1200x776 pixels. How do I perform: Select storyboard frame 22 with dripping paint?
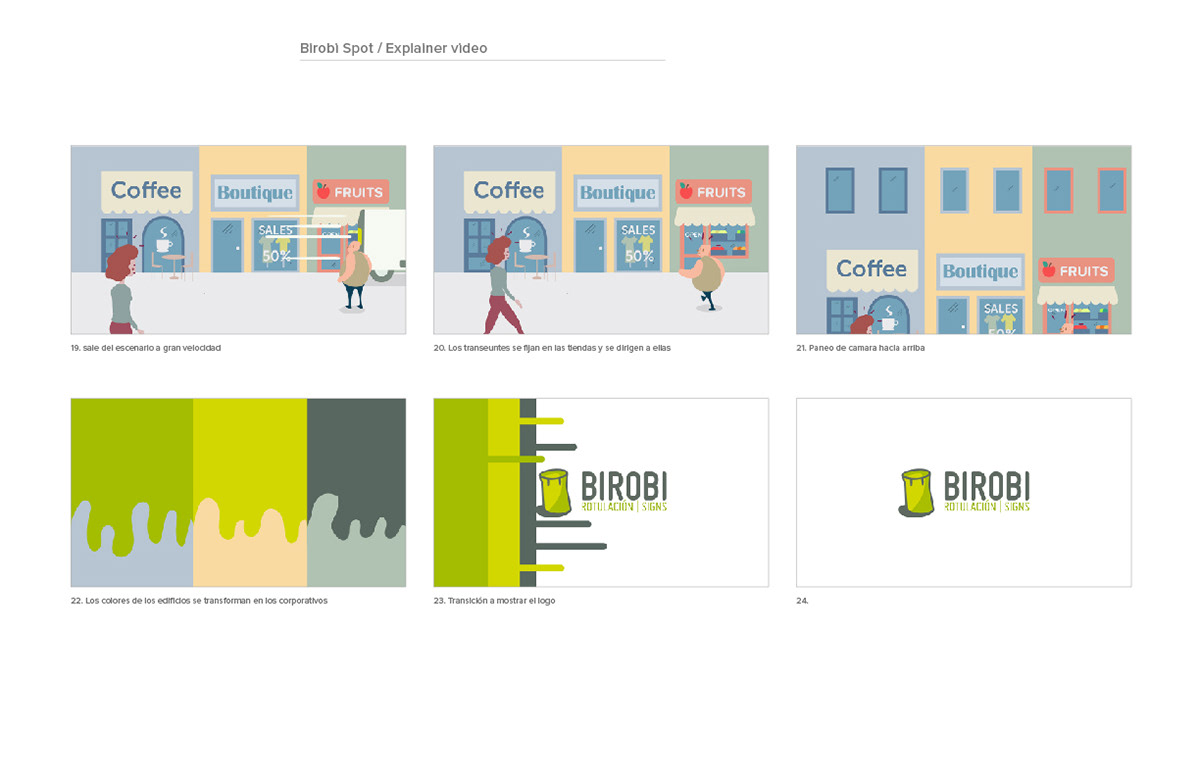click(238, 493)
